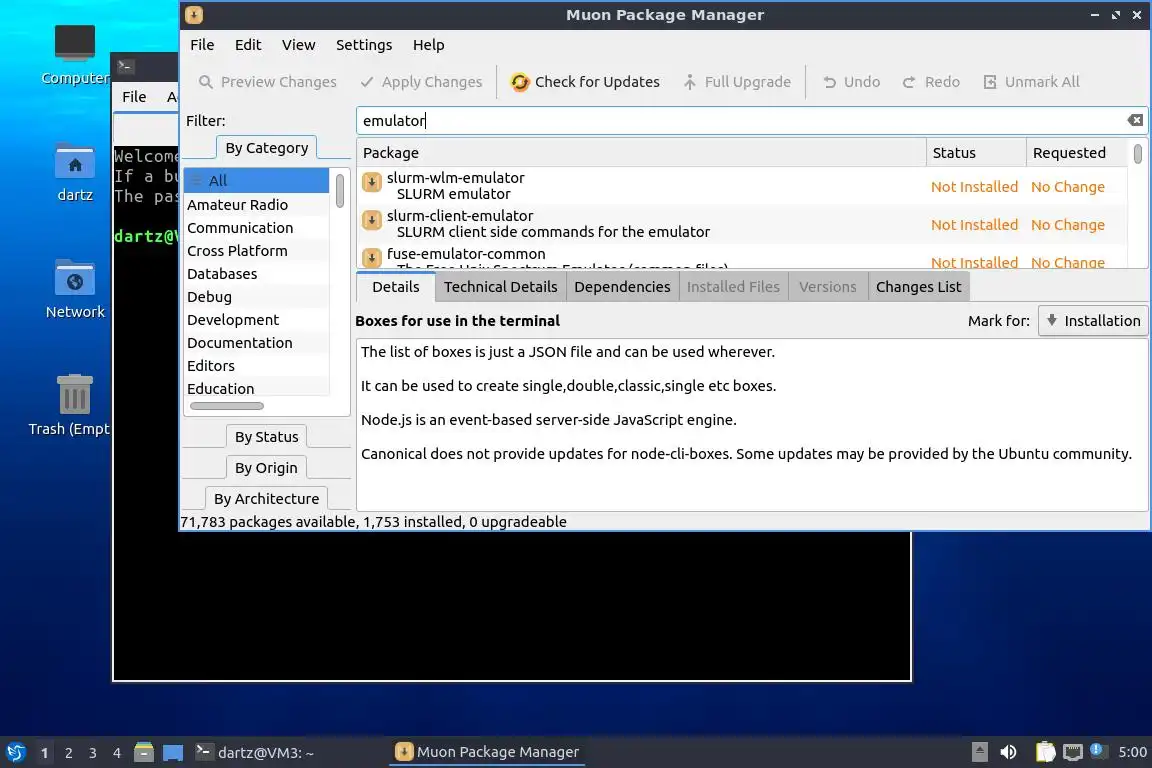Click Redo in the toolbar
This screenshot has width=1152, height=768.
[x=931, y=82]
